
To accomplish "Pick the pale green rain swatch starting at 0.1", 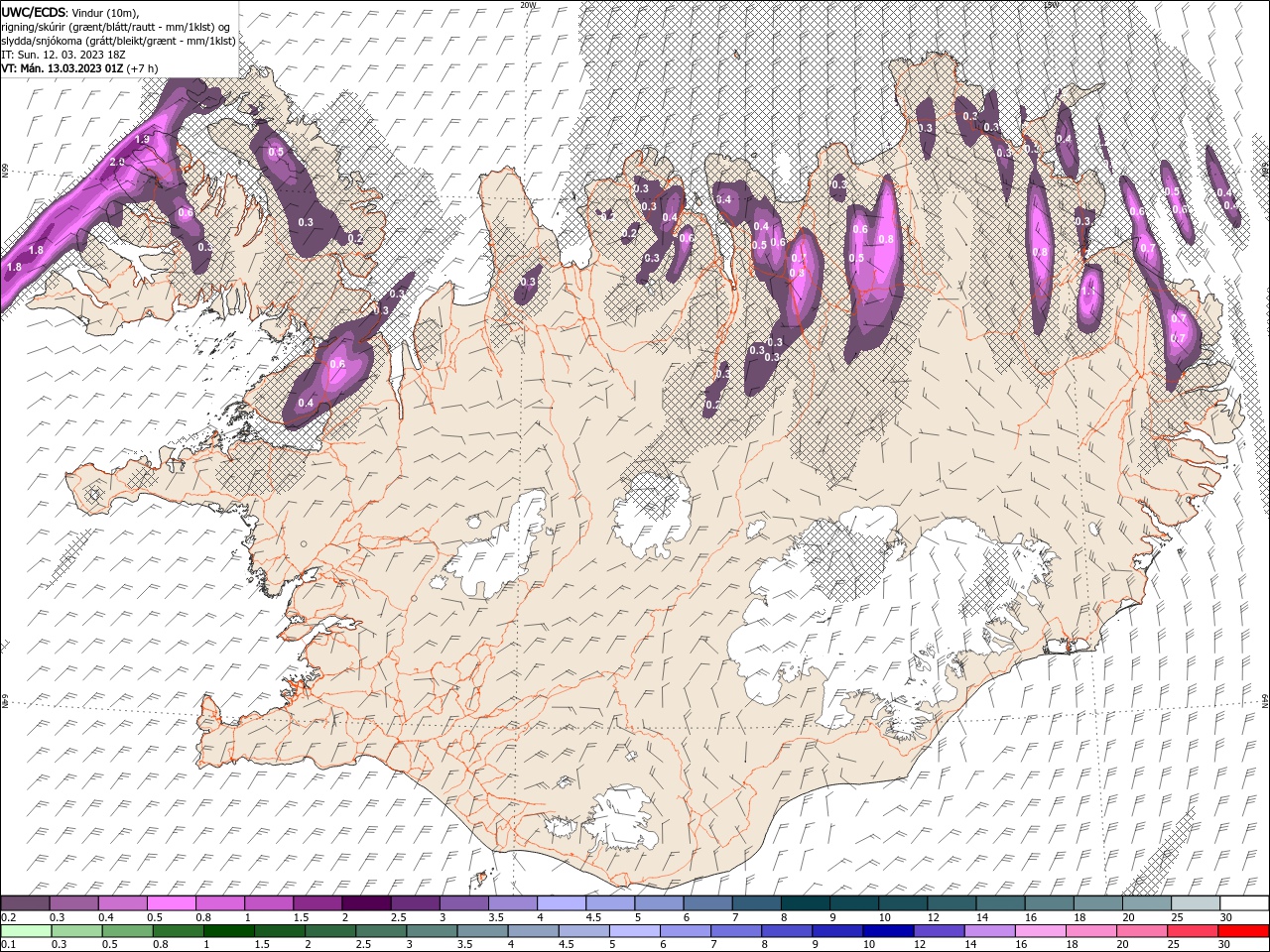I will pos(27,931).
